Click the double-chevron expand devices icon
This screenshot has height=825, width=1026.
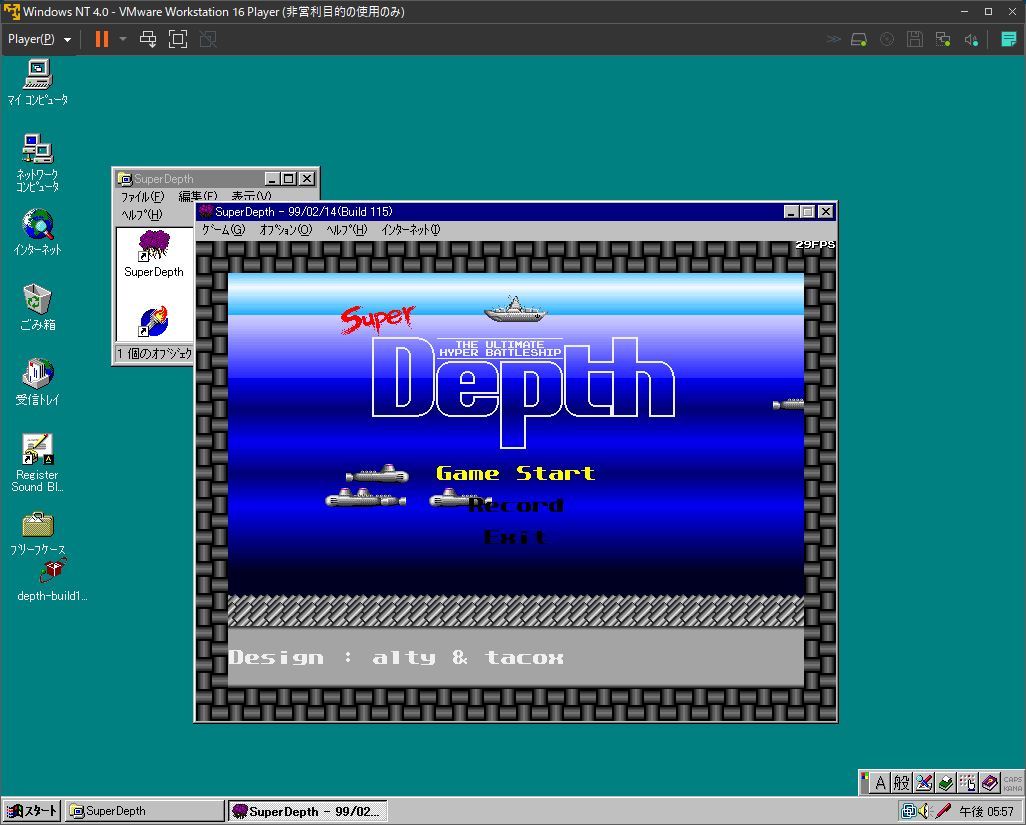pyautogui.click(x=833, y=39)
